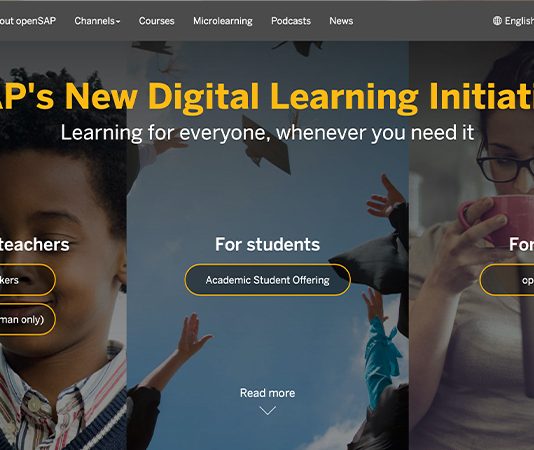
Task: Click the Academic Student Offering button
Action: tap(267, 280)
